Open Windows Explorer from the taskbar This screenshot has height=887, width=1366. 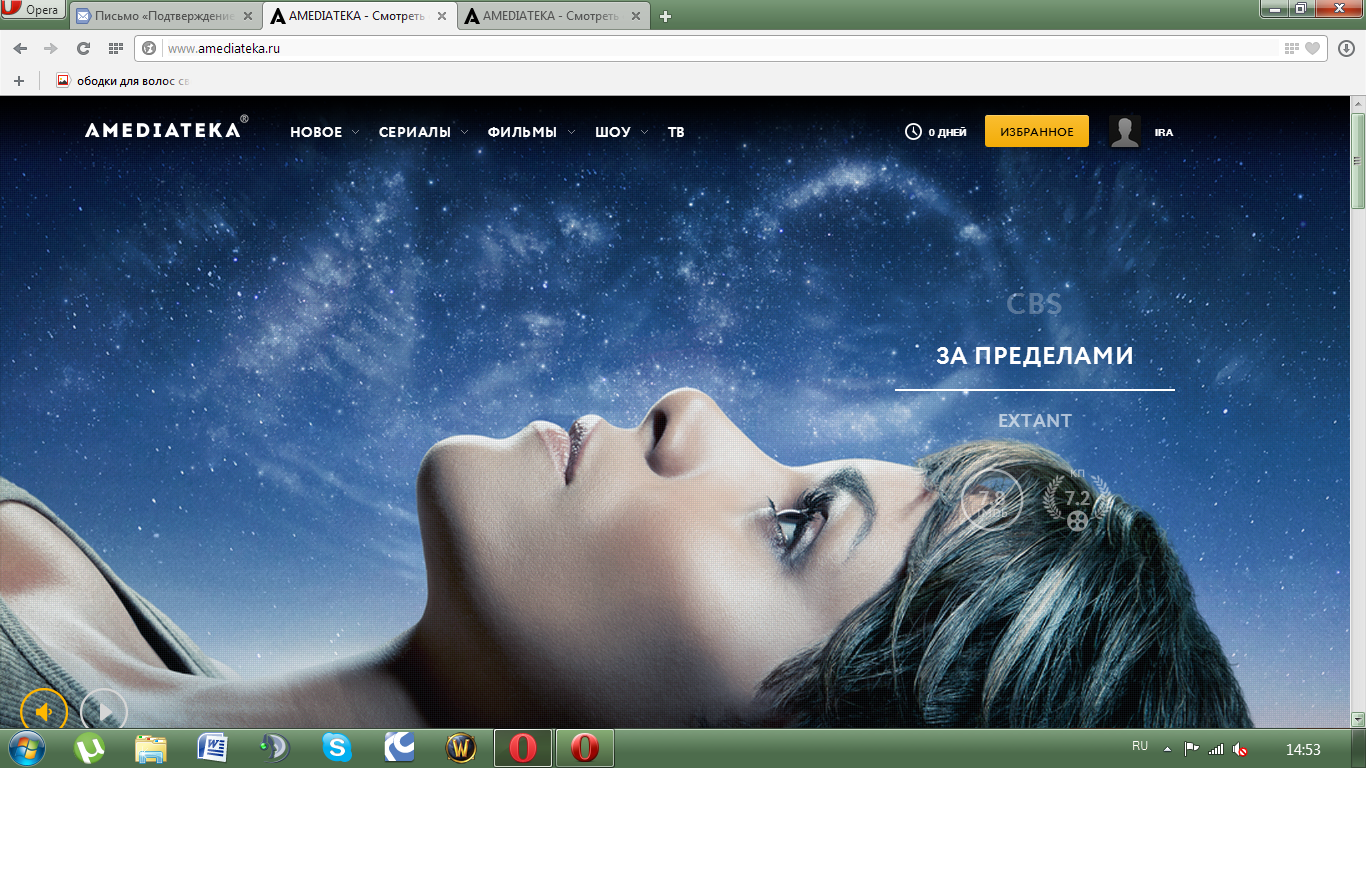[x=151, y=748]
